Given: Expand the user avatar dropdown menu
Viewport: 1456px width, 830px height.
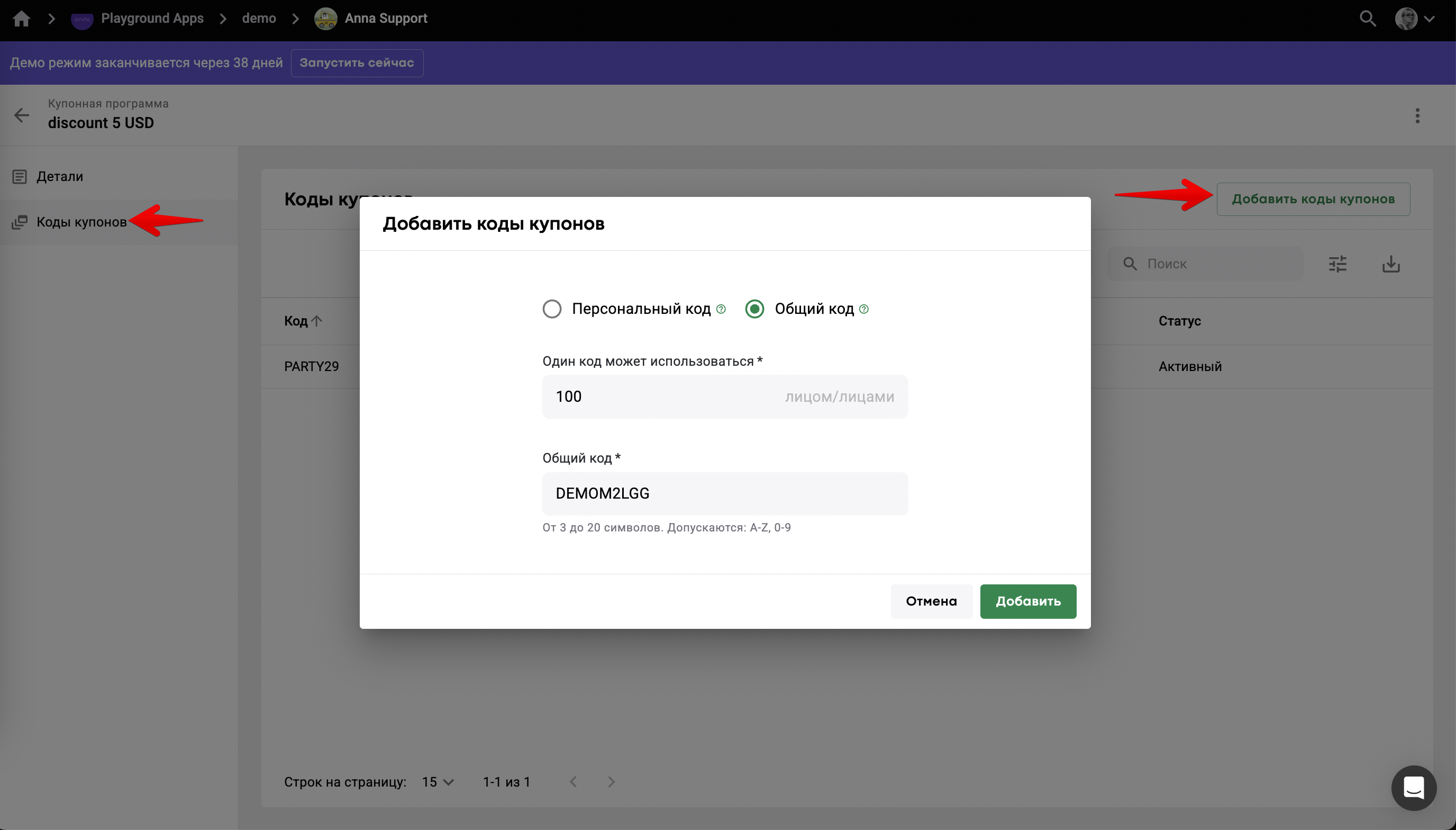Looking at the screenshot, I should pos(1414,19).
